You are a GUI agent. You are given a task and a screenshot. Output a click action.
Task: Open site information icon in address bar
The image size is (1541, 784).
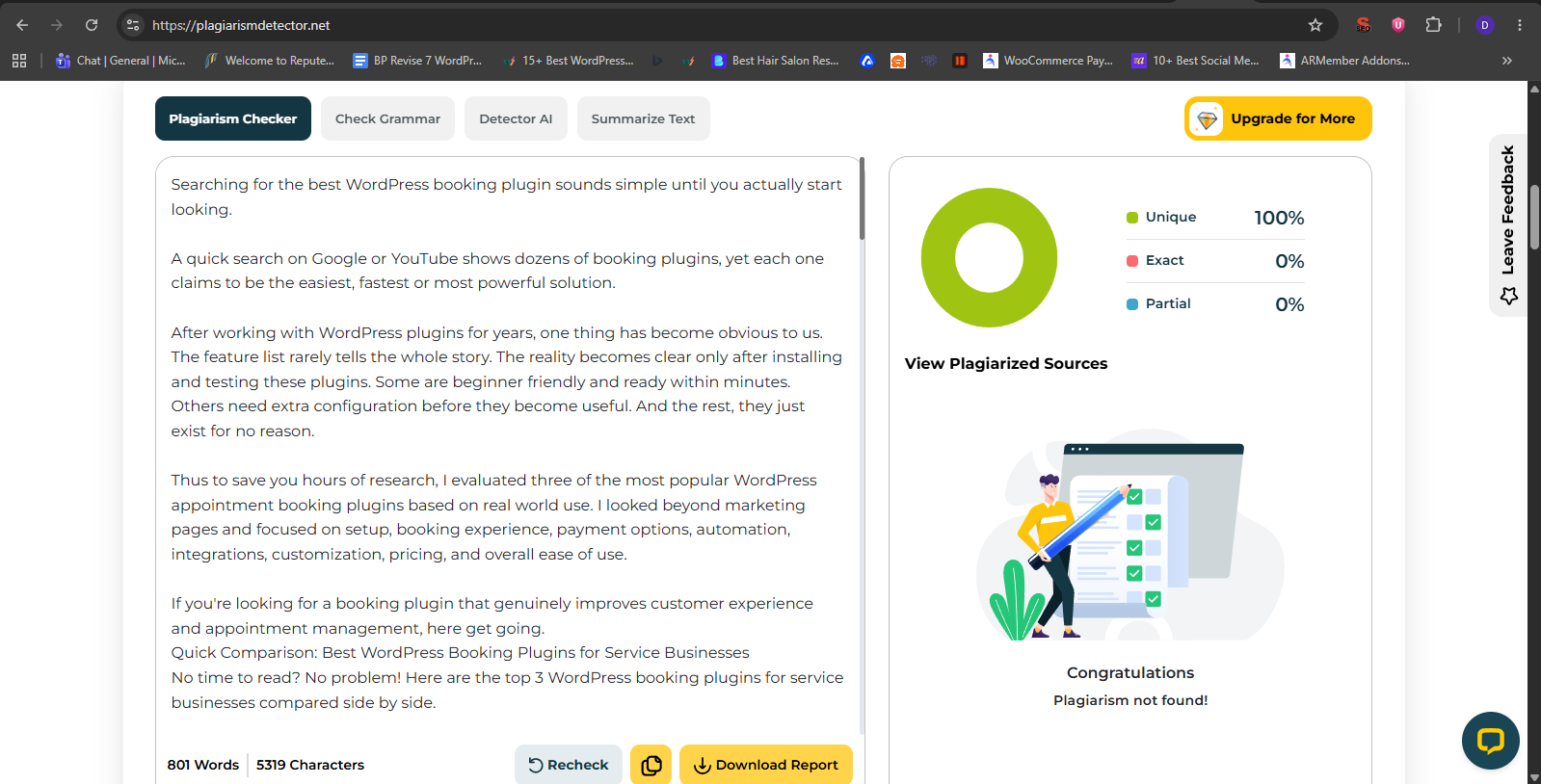133,25
